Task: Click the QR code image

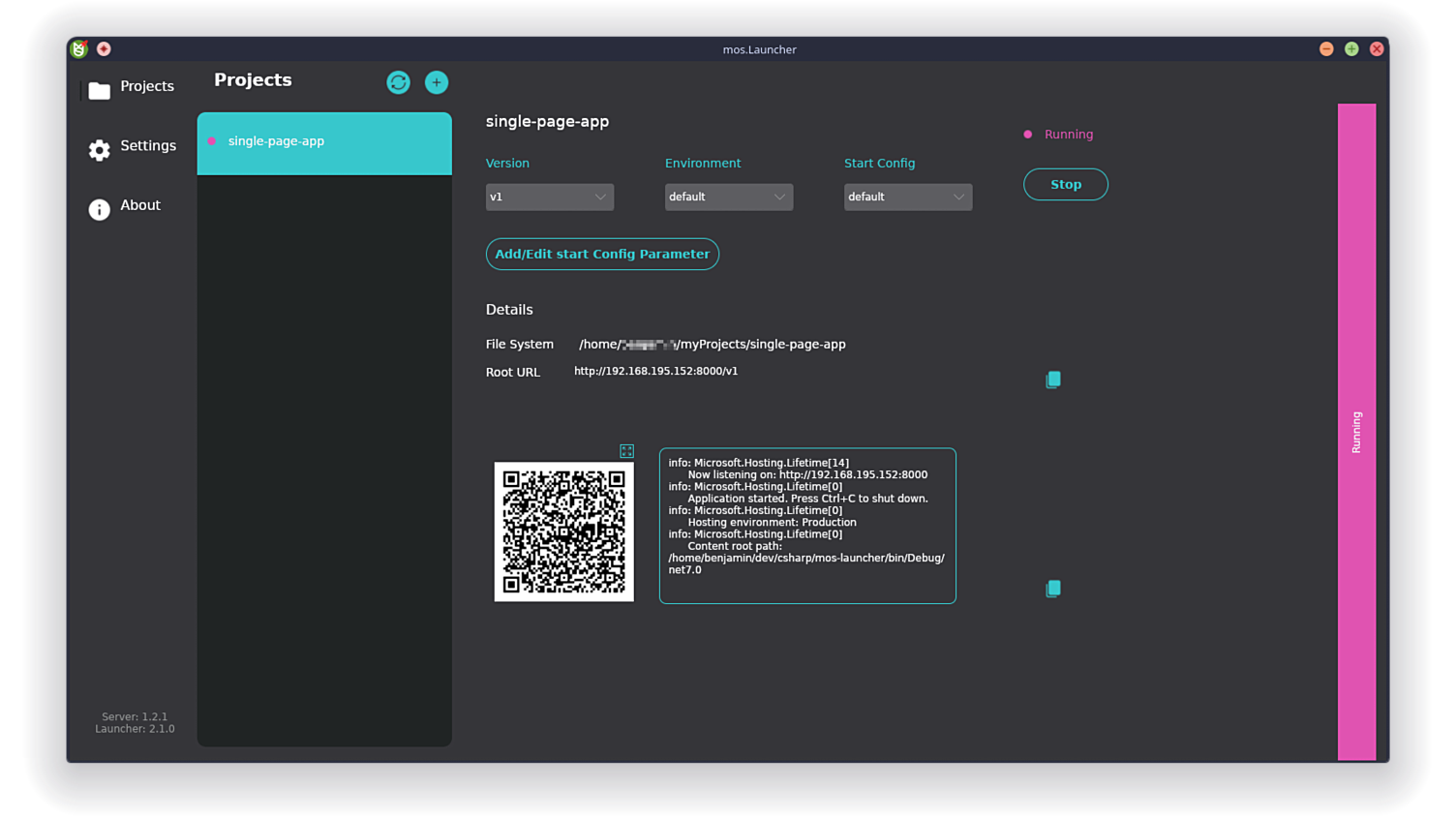Action: [563, 531]
